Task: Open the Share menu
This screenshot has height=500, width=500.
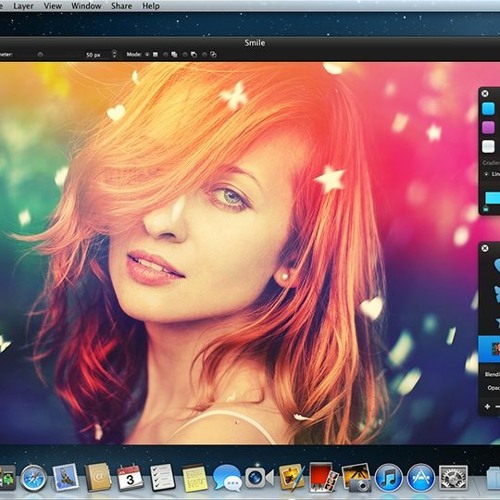Action: [x=121, y=6]
